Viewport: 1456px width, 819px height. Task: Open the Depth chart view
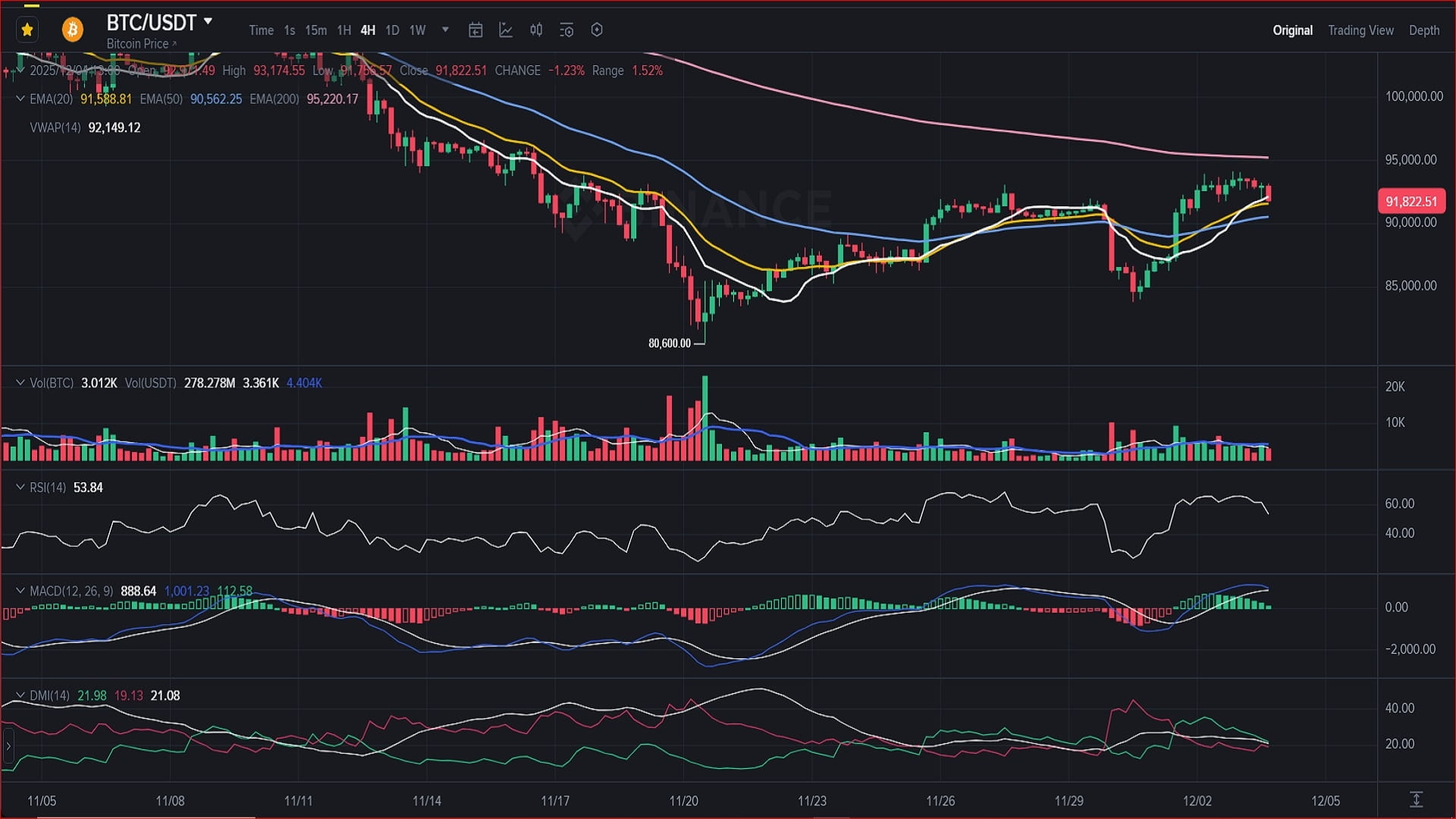[x=1423, y=30]
